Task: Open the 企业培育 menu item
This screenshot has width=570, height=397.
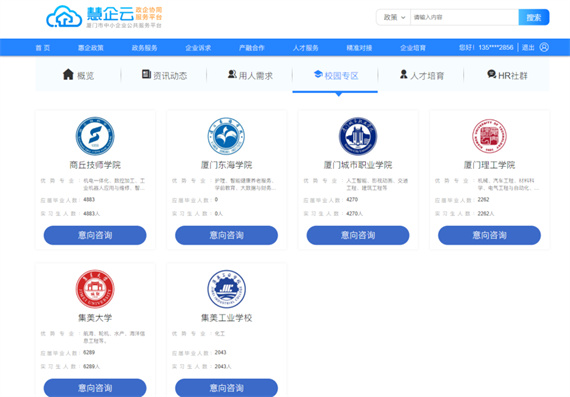Action: point(413,48)
